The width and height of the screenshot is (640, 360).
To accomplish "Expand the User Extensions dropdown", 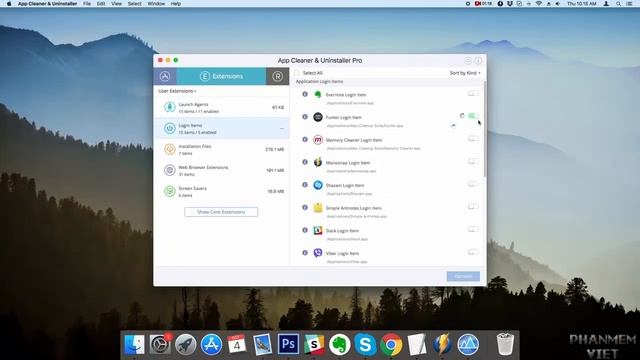I will click(x=177, y=91).
